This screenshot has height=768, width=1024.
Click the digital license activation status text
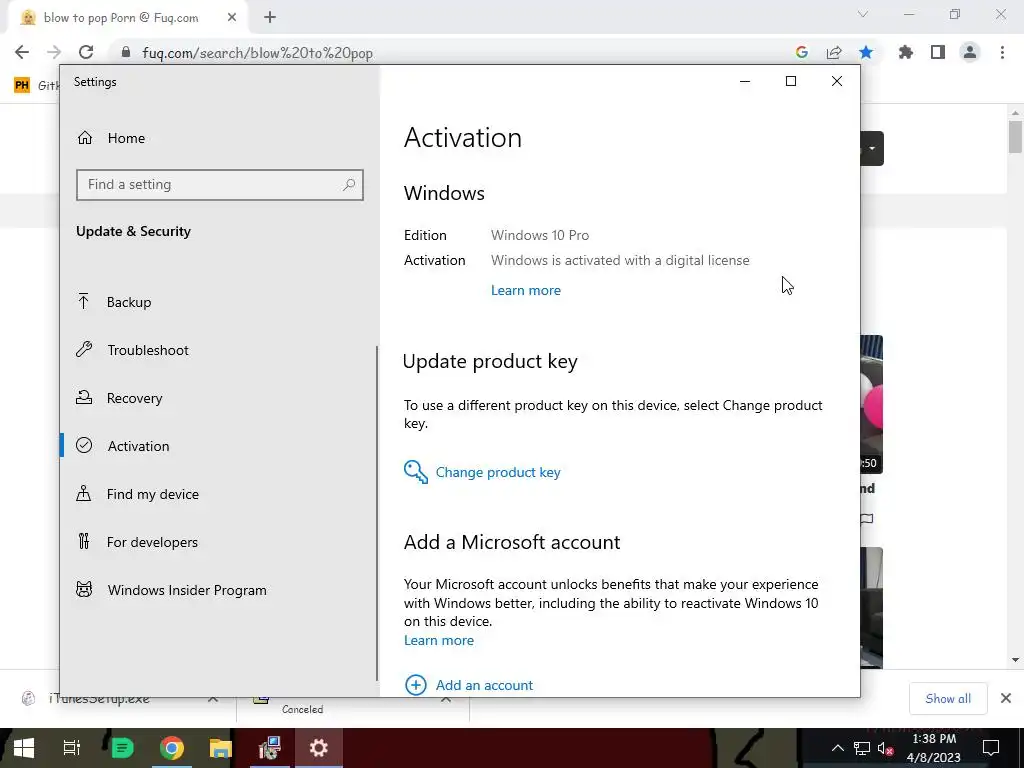pyautogui.click(x=620, y=261)
